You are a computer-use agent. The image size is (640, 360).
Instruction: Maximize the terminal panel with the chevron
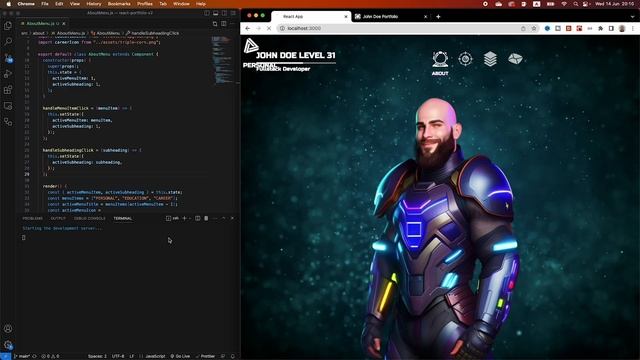coord(223,218)
